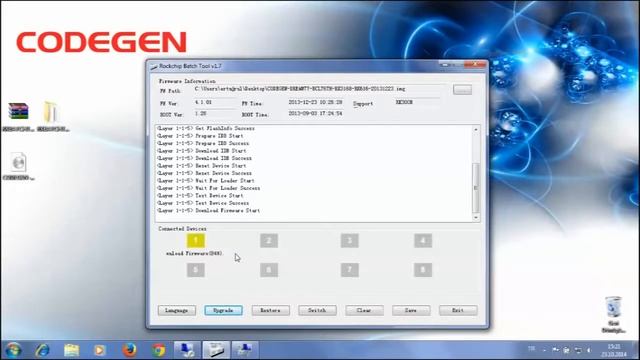
Task: Click log line 'Download Firmware Start'
Action: tap(227, 211)
